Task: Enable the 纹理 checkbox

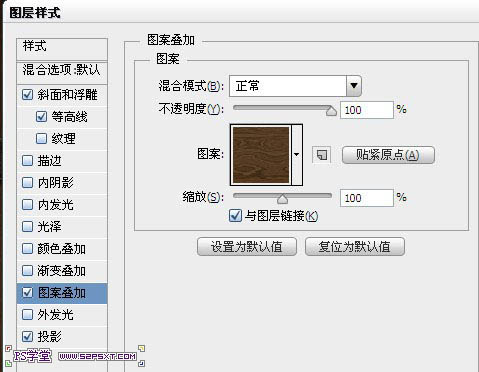Action: pyautogui.click(x=41, y=138)
